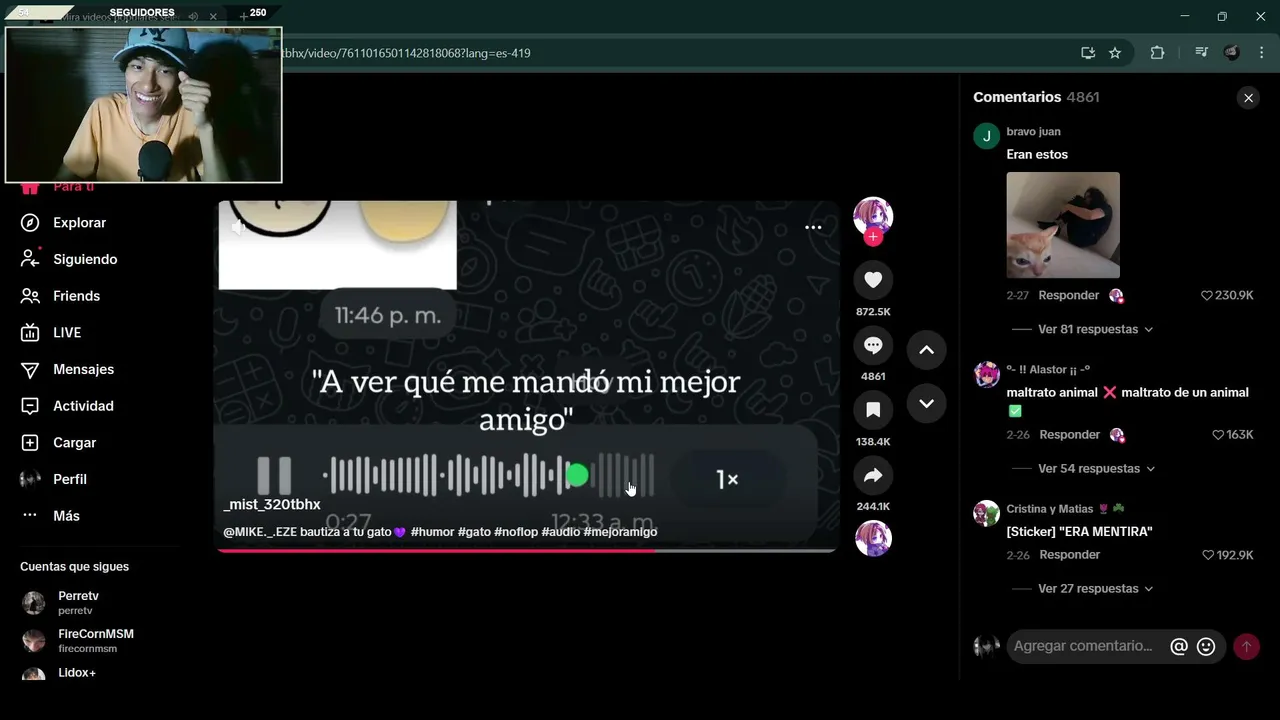The width and height of the screenshot is (1280, 720).
Task: Open Perfil in the sidebar
Action: 55,479
